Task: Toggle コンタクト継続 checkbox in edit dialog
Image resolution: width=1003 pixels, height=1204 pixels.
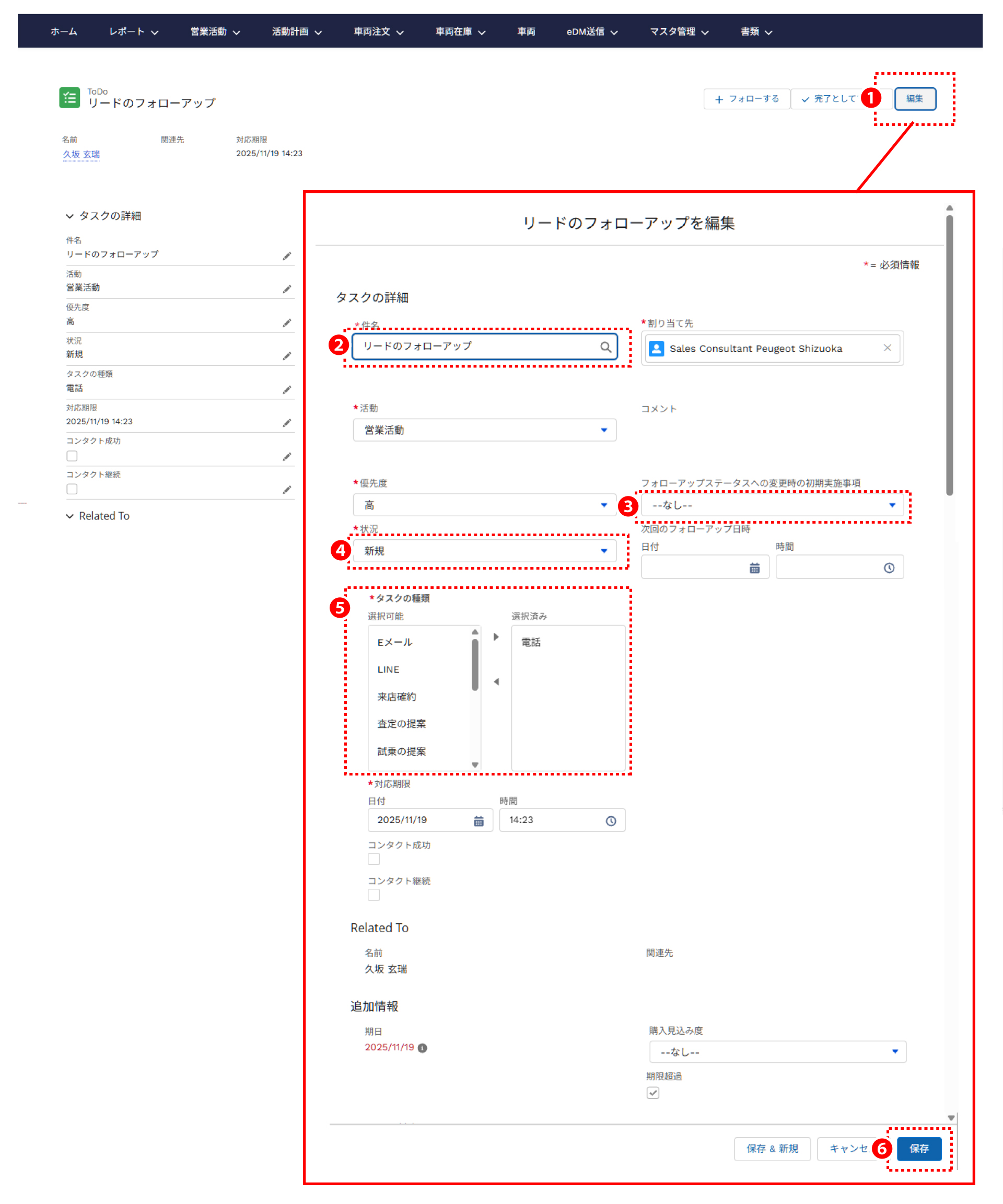Action: pyautogui.click(x=374, y=895)
